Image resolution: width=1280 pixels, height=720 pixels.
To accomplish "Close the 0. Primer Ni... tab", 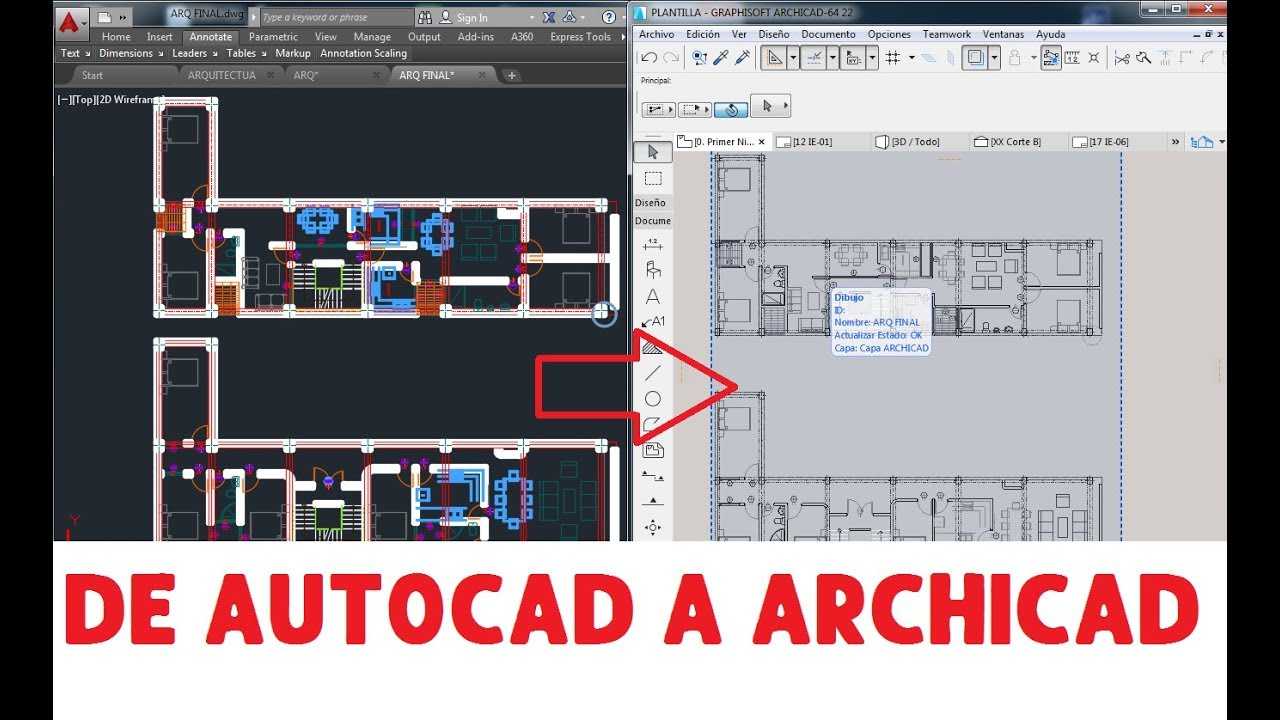I will pos(761,142).
